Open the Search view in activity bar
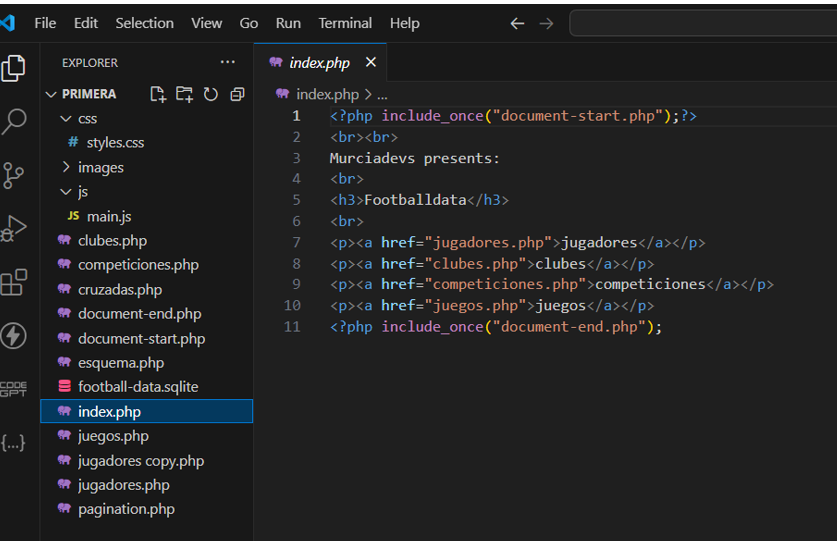 tap(14, 122)
